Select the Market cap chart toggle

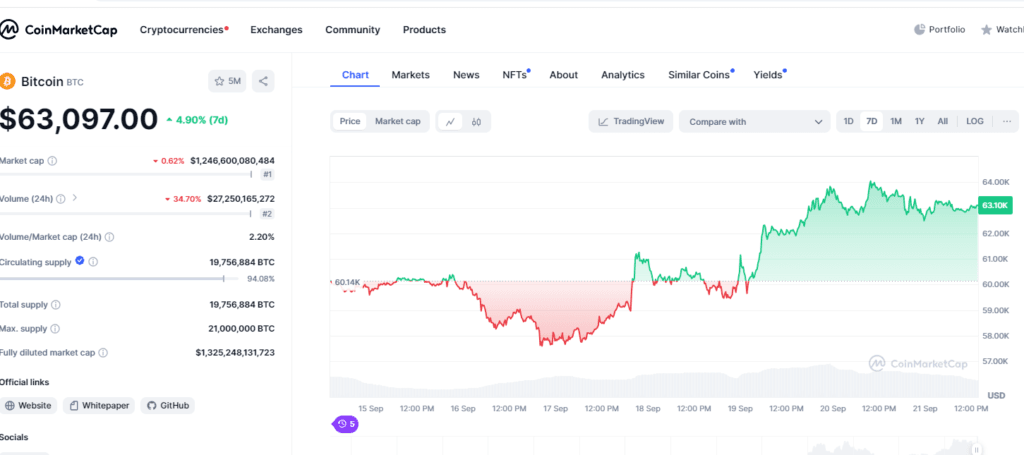(x=398, y=121)
